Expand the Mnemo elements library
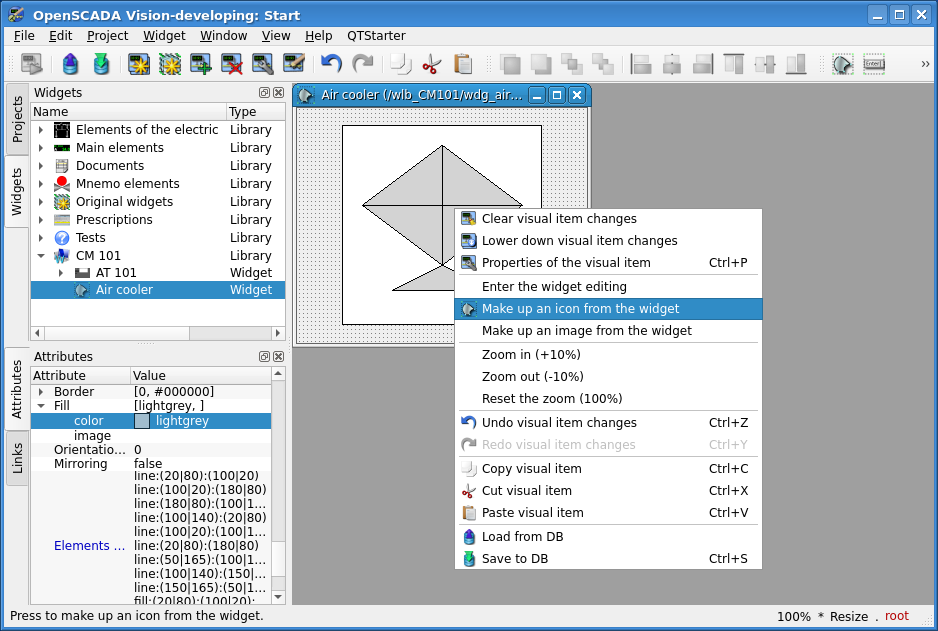The height and width of the screenshot is (631, 938). (41, 184)
